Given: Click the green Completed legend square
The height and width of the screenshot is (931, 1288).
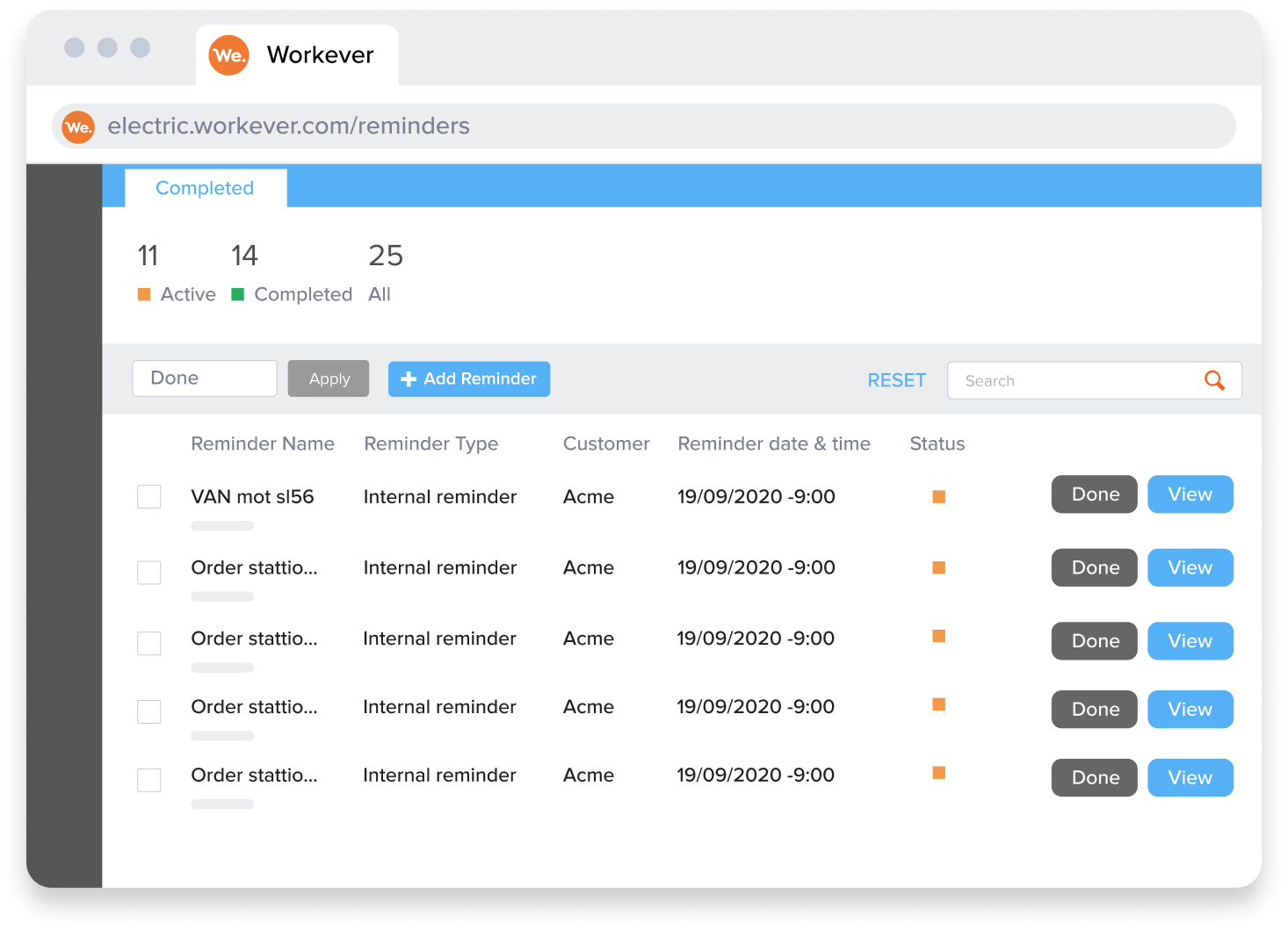Looking at the screenshot, I should [236, 294].
